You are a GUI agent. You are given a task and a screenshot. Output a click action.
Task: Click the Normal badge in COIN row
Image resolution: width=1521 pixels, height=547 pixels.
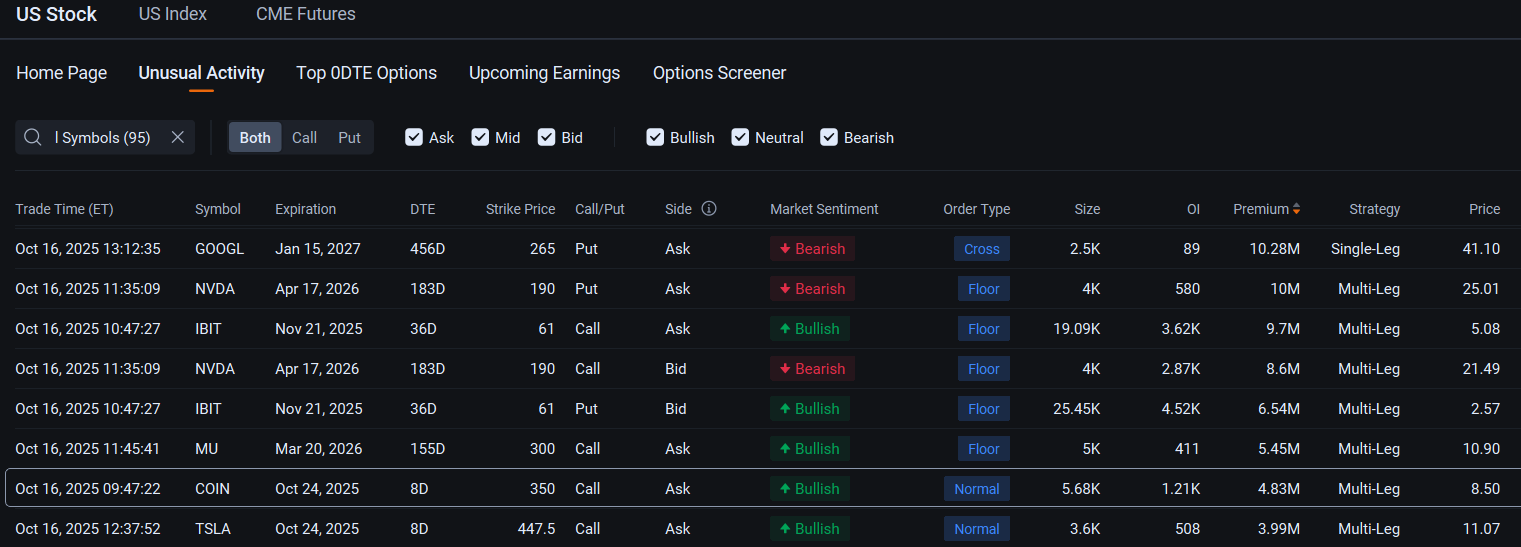(977, 489)
